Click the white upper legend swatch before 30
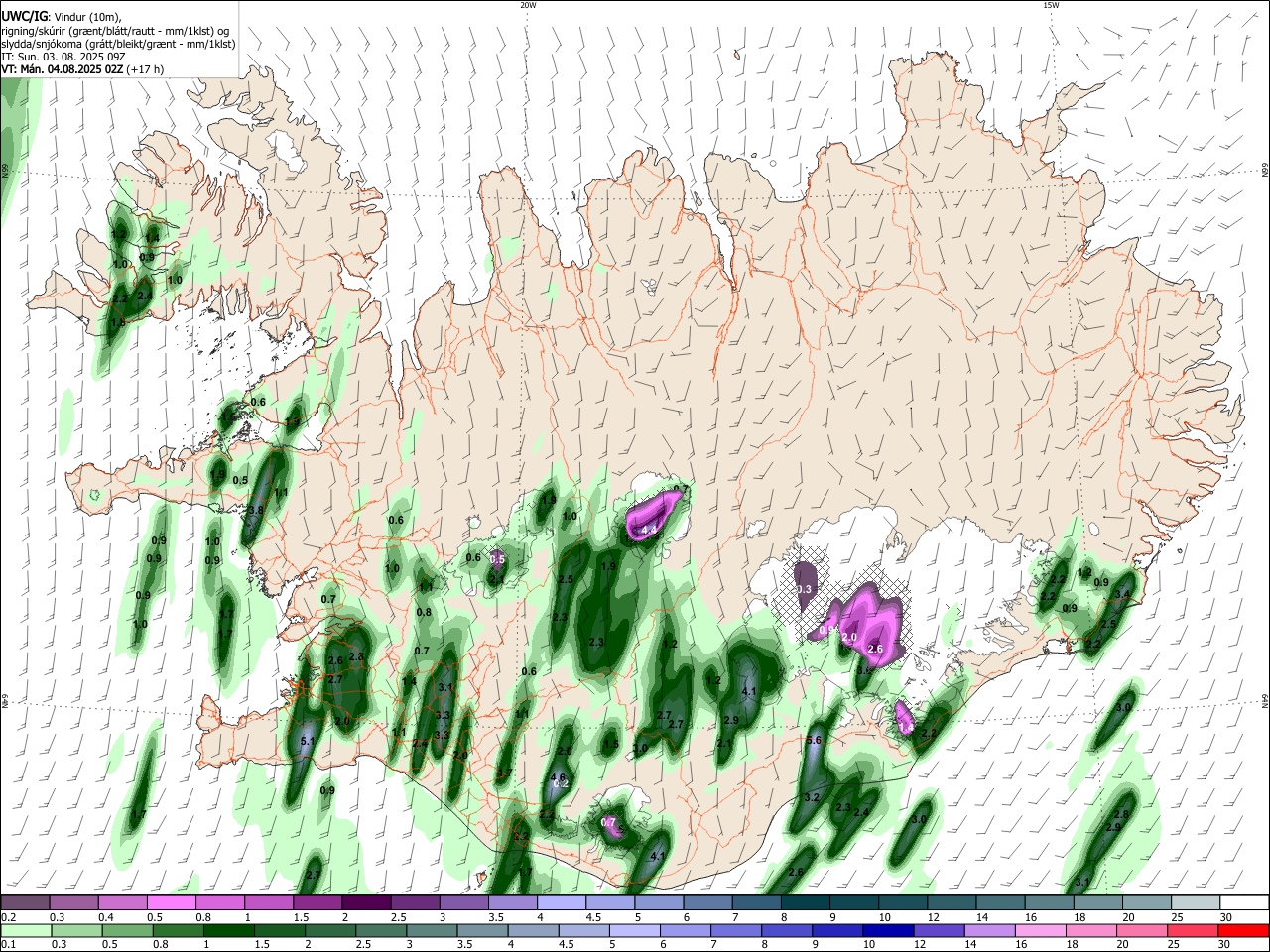Viewport: 1270px width, 952px height. 1244,902
